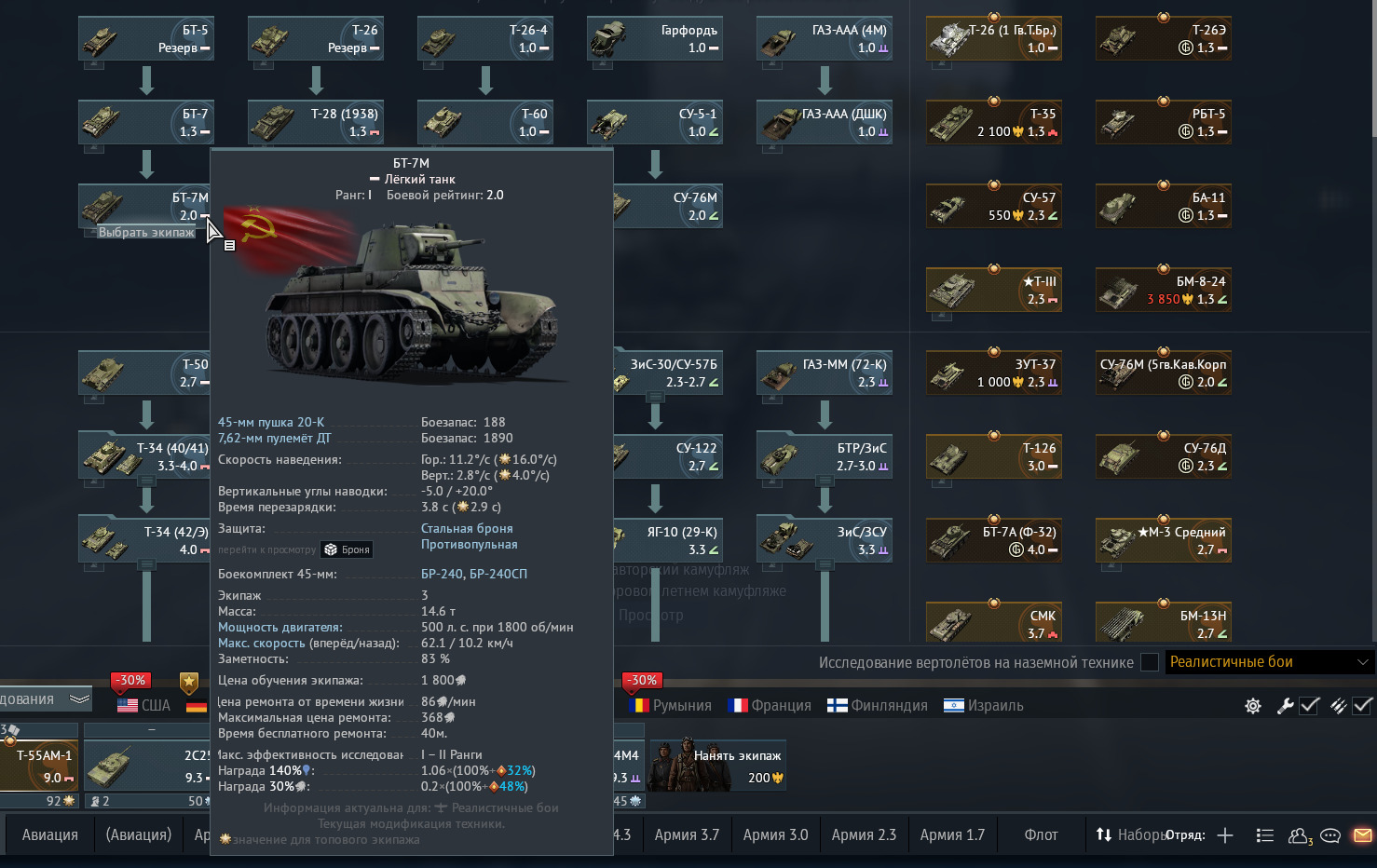
Task: Open the Наборы presets sort menu
Action: pos(1130,834)
